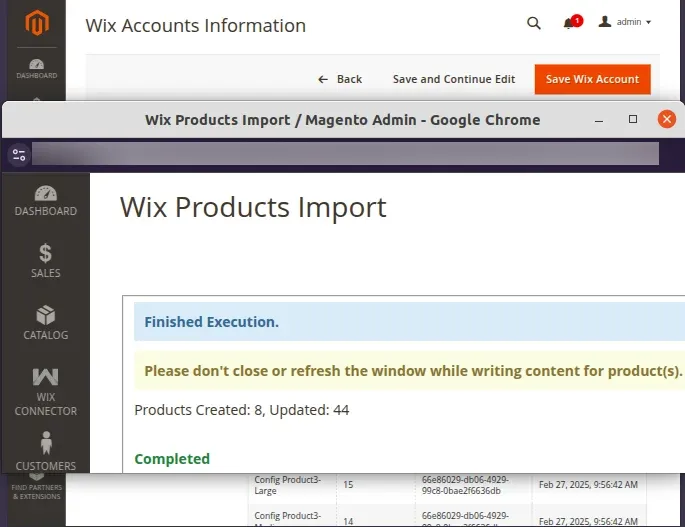Viewport: 685px width, 527px height.
Task: Open Find Partners & Extensions in background sidebar
Action: [37, 489]
